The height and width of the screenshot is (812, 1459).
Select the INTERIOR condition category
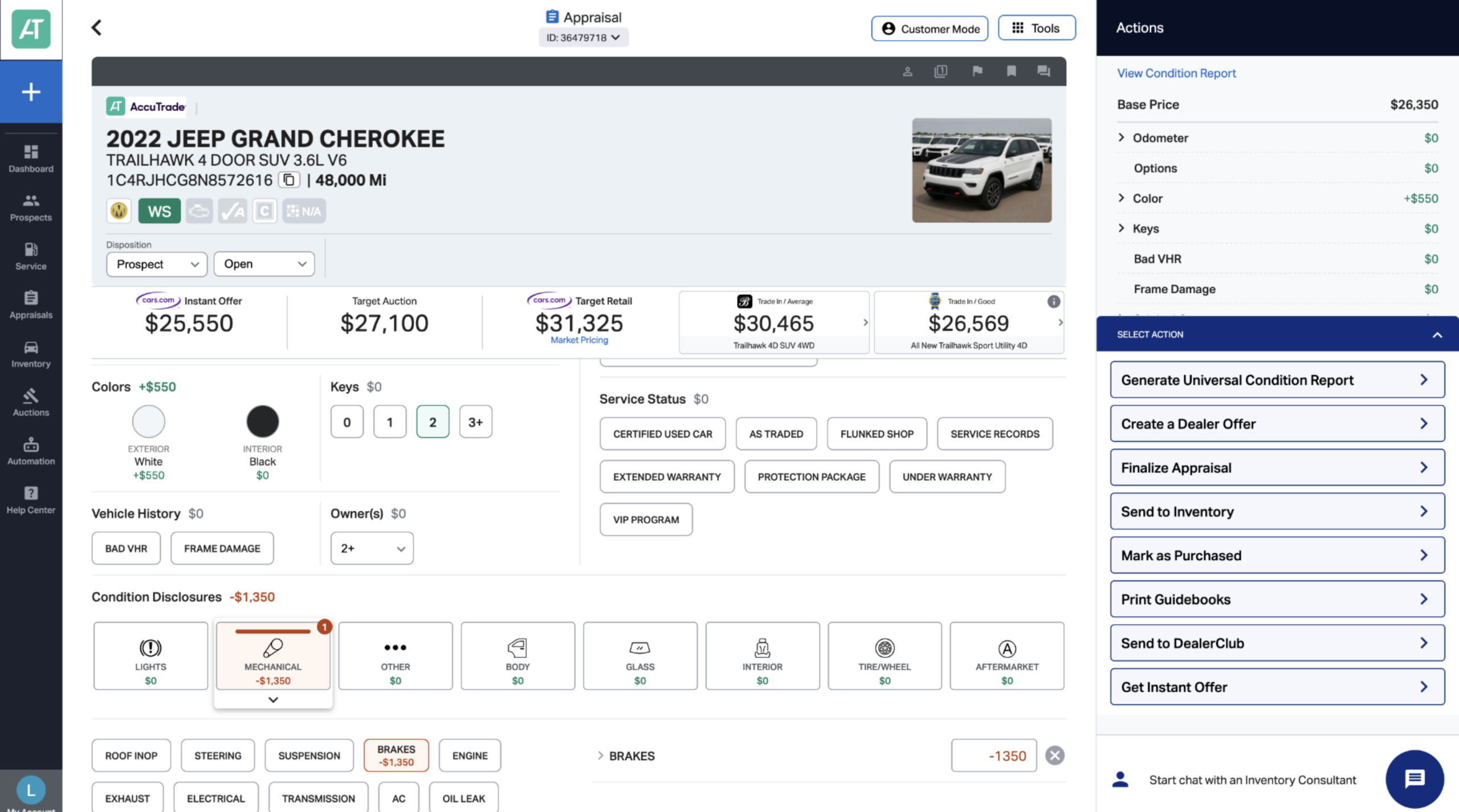click(763, 656)
